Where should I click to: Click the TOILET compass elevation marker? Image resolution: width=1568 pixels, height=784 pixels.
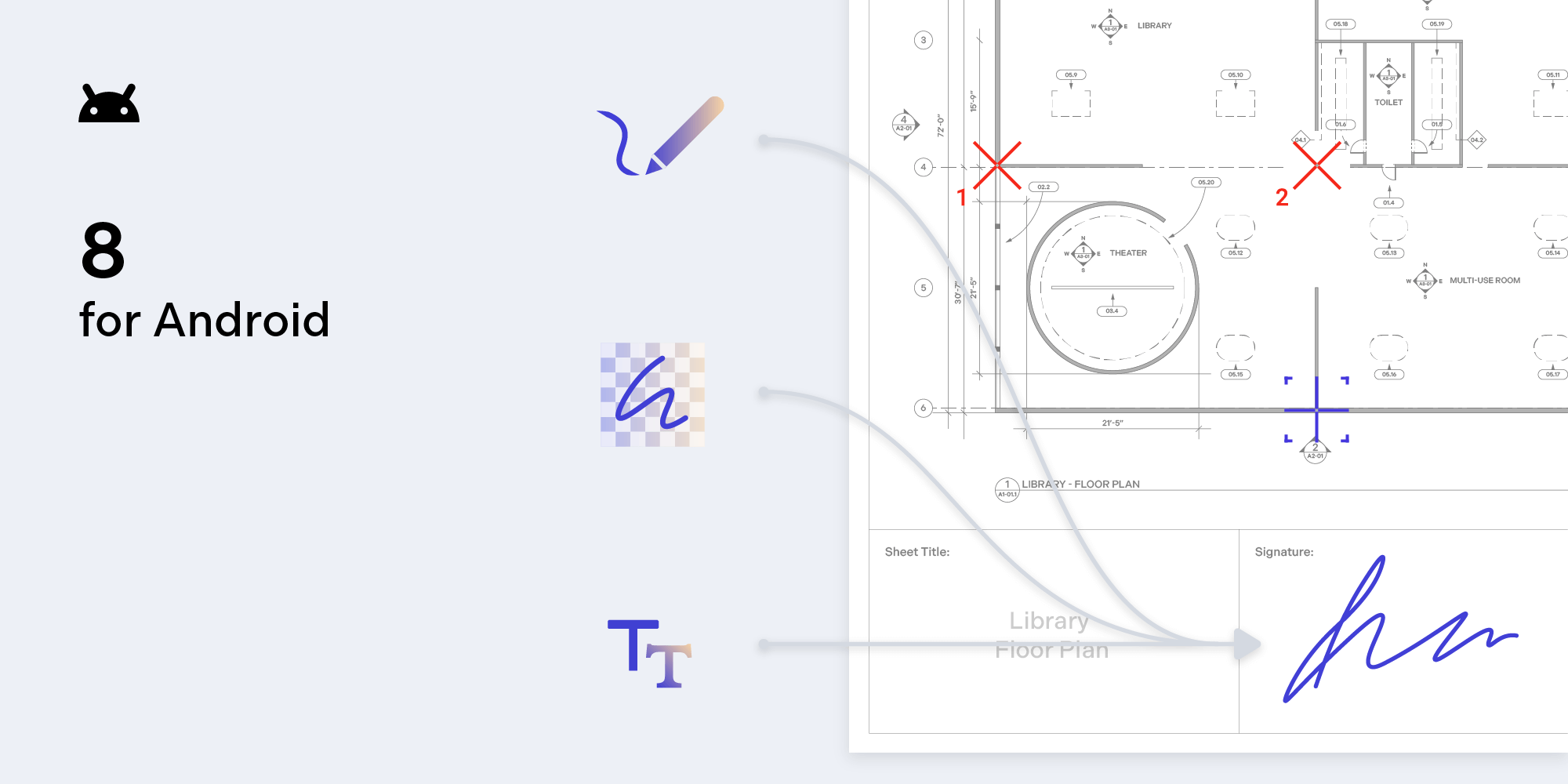coord(1388,76)
